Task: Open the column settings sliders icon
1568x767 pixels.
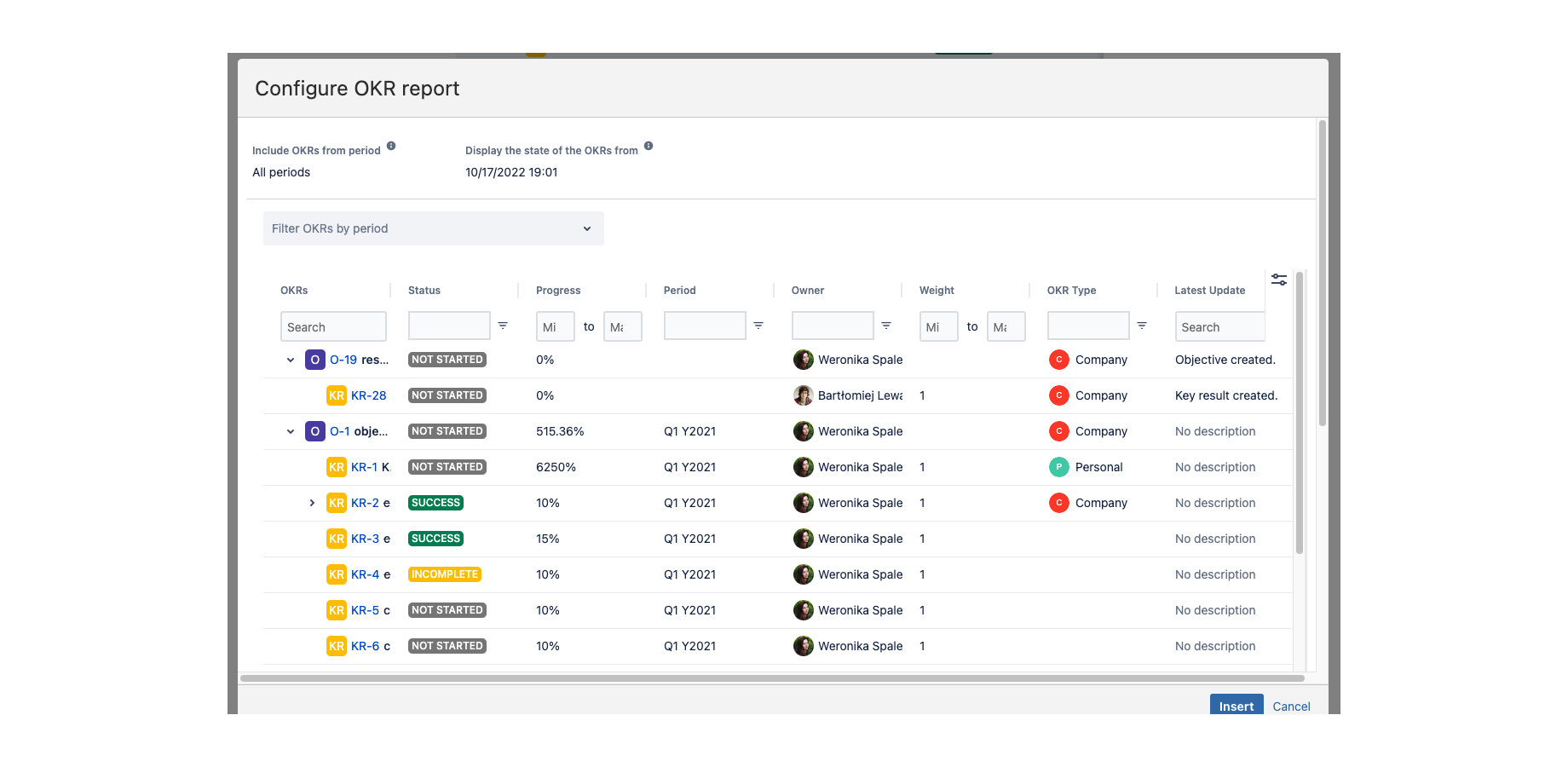Action: (1278, 280)
